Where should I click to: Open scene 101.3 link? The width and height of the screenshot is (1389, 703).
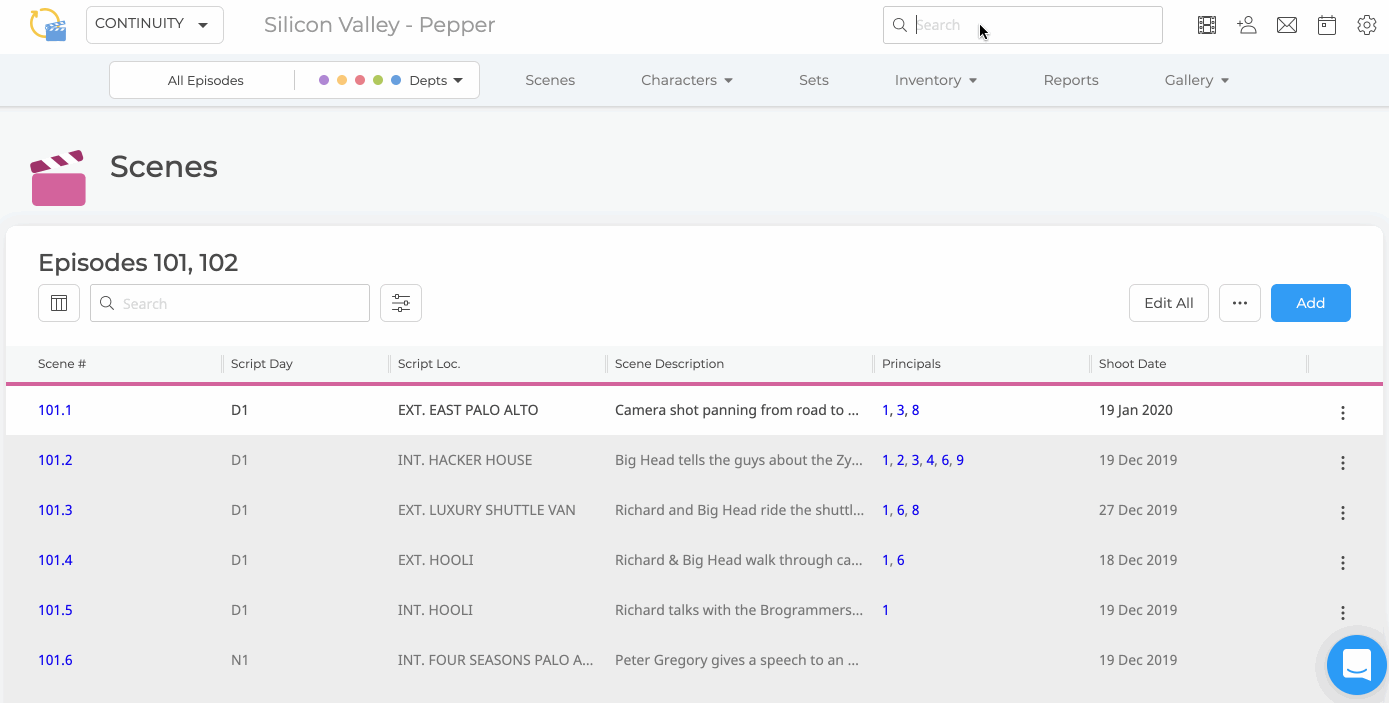pyautogui.click(x=55, y=510)
